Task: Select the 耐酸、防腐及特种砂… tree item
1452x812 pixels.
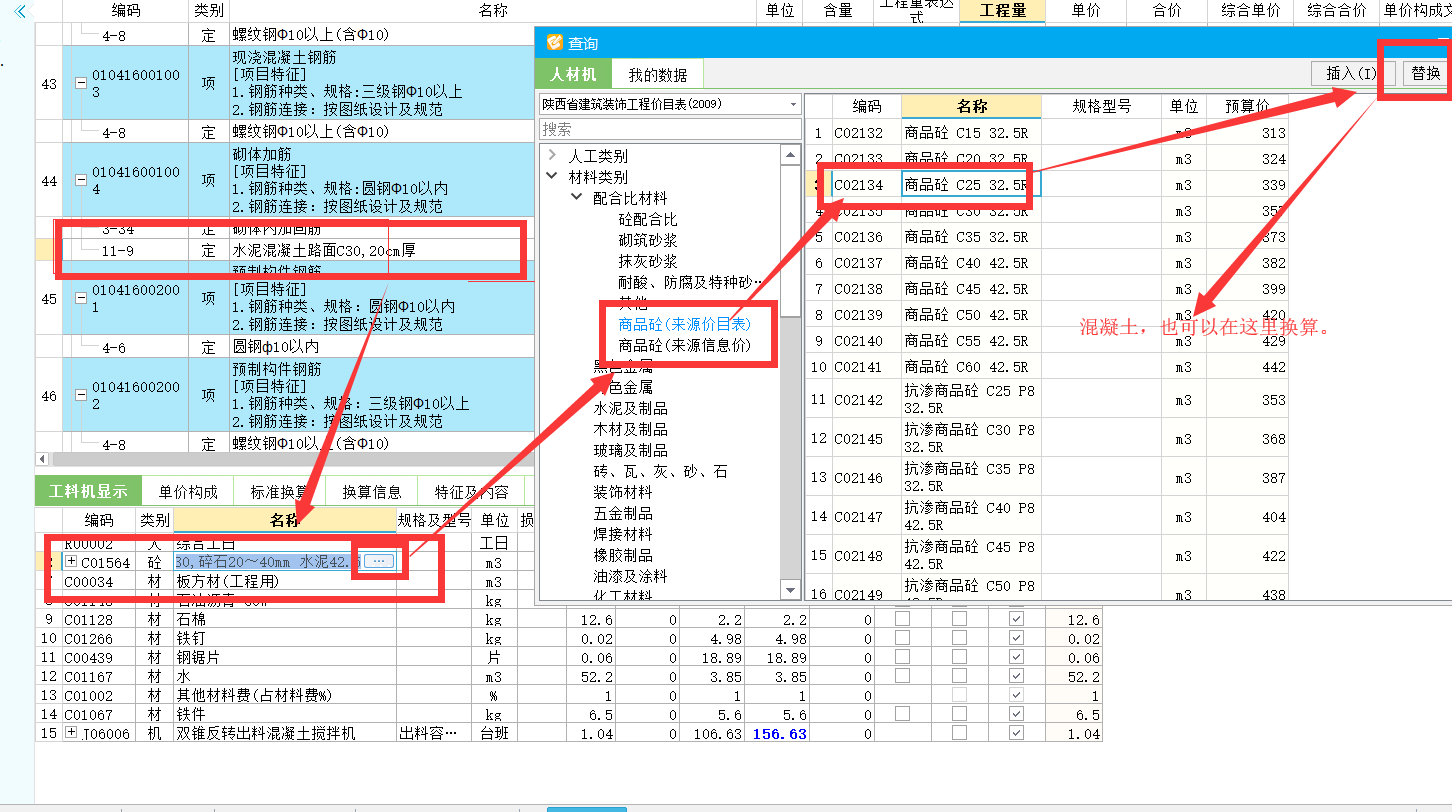Action: coord(690,282)
